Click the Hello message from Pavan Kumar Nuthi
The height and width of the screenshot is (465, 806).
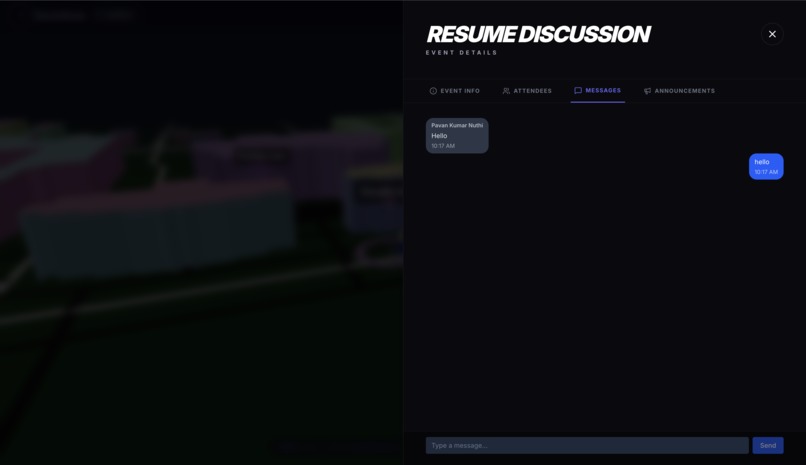tap(457, 136)
